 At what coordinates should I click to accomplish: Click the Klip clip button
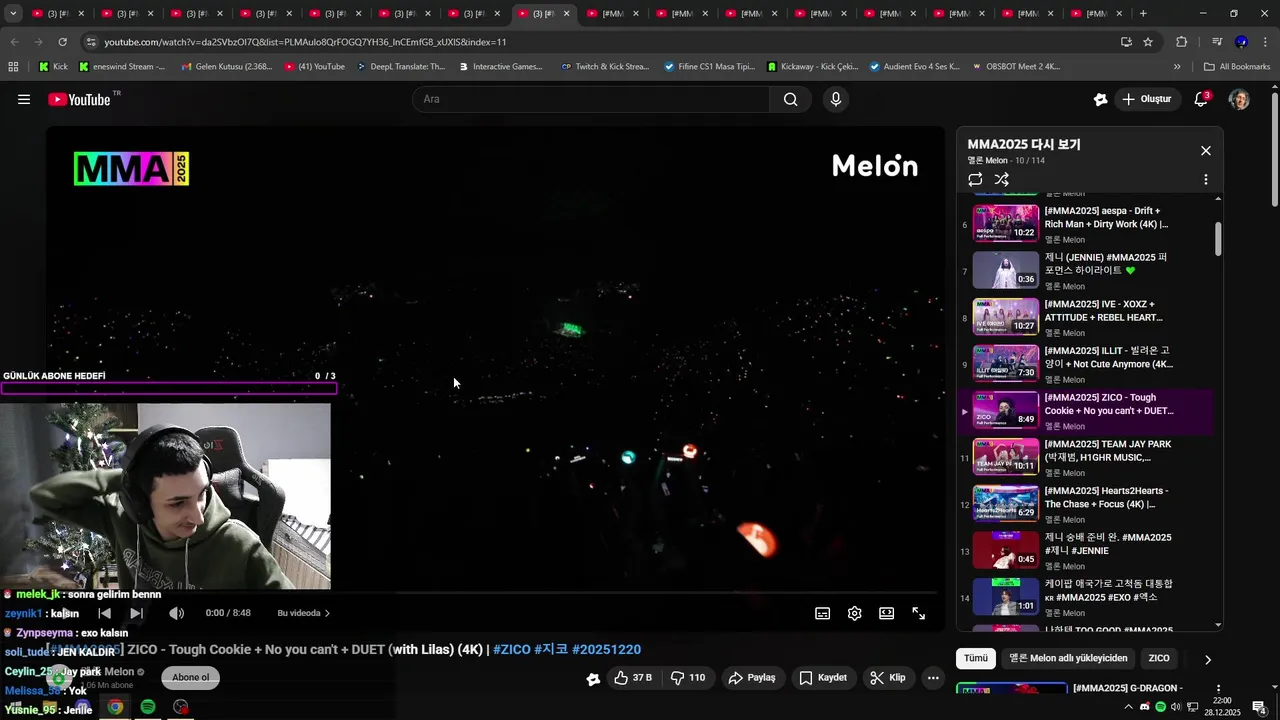[x=888, y=678]
